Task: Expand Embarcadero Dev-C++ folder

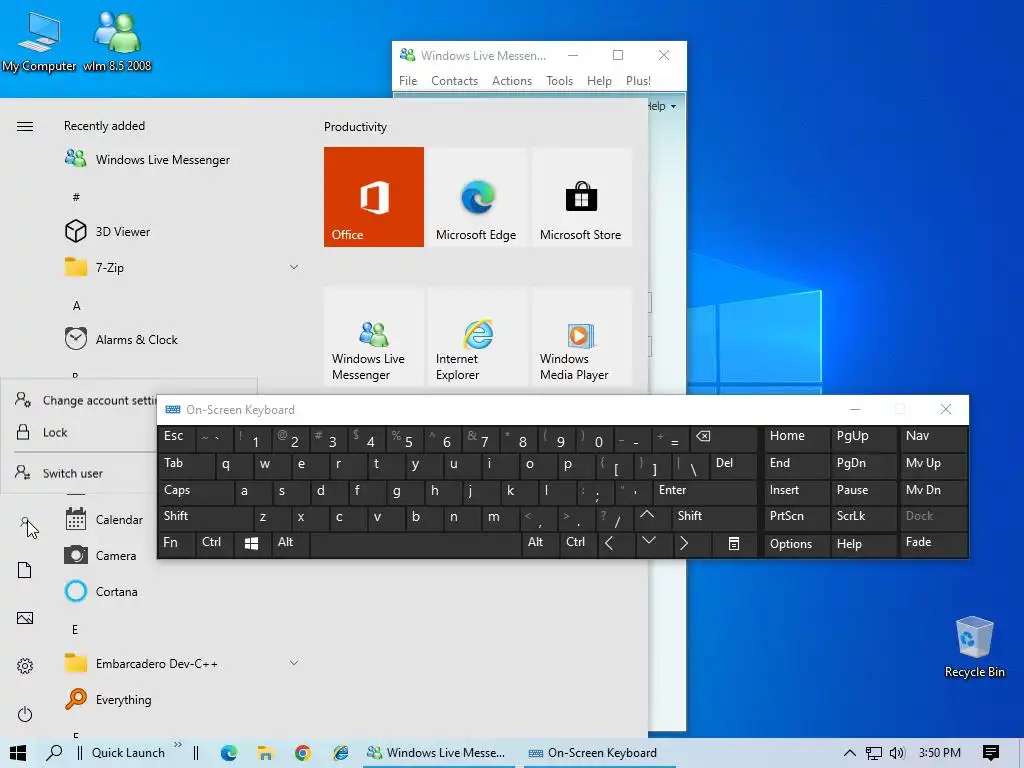Action: coord(294,663)
